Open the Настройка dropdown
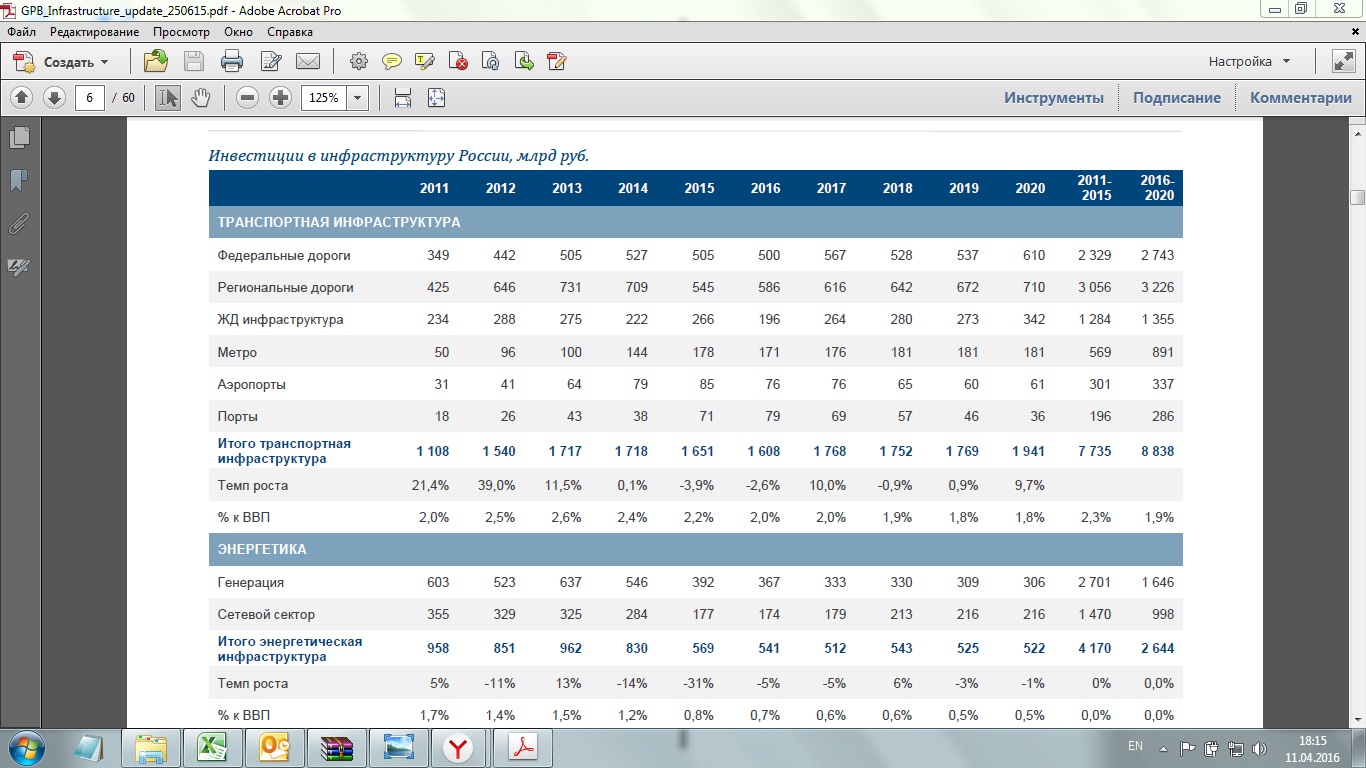This screenshot has width=1366, height=768. pos(1249,62)
